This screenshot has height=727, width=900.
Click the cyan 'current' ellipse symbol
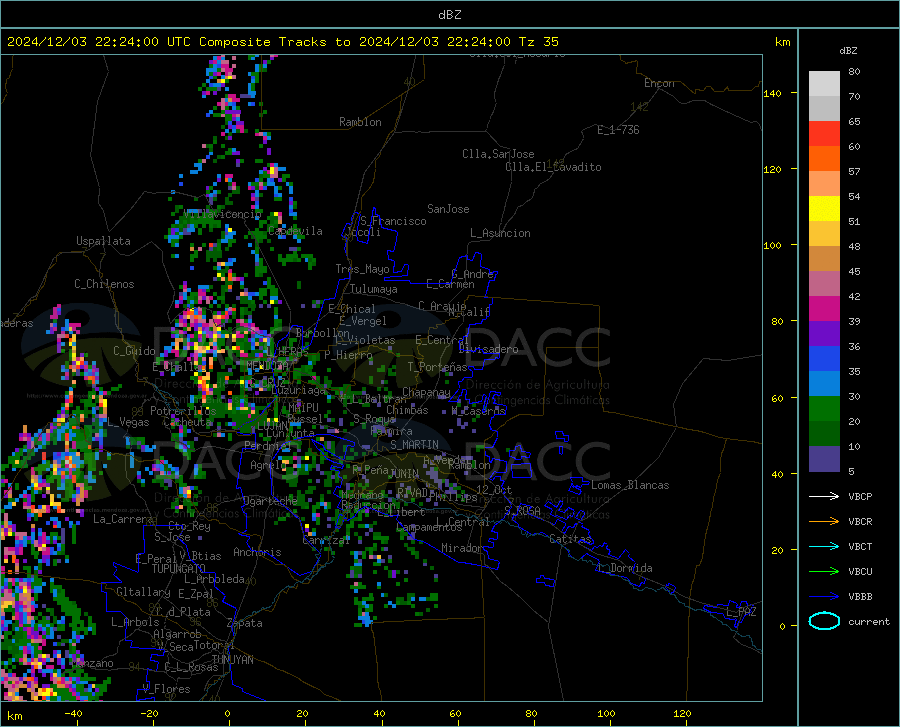pos(824,621)
